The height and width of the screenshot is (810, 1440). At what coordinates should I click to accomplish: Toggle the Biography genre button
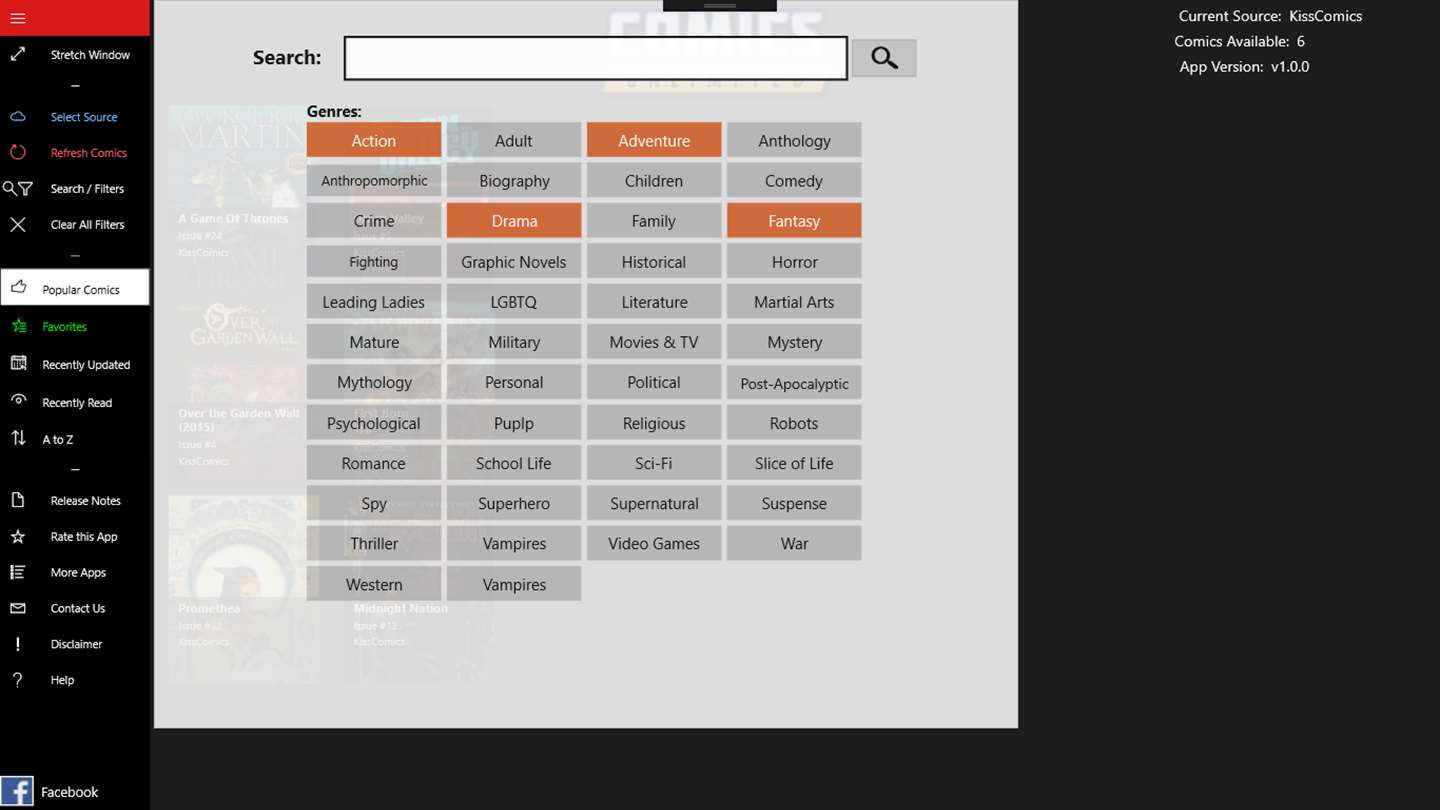[x=514, y=181]
